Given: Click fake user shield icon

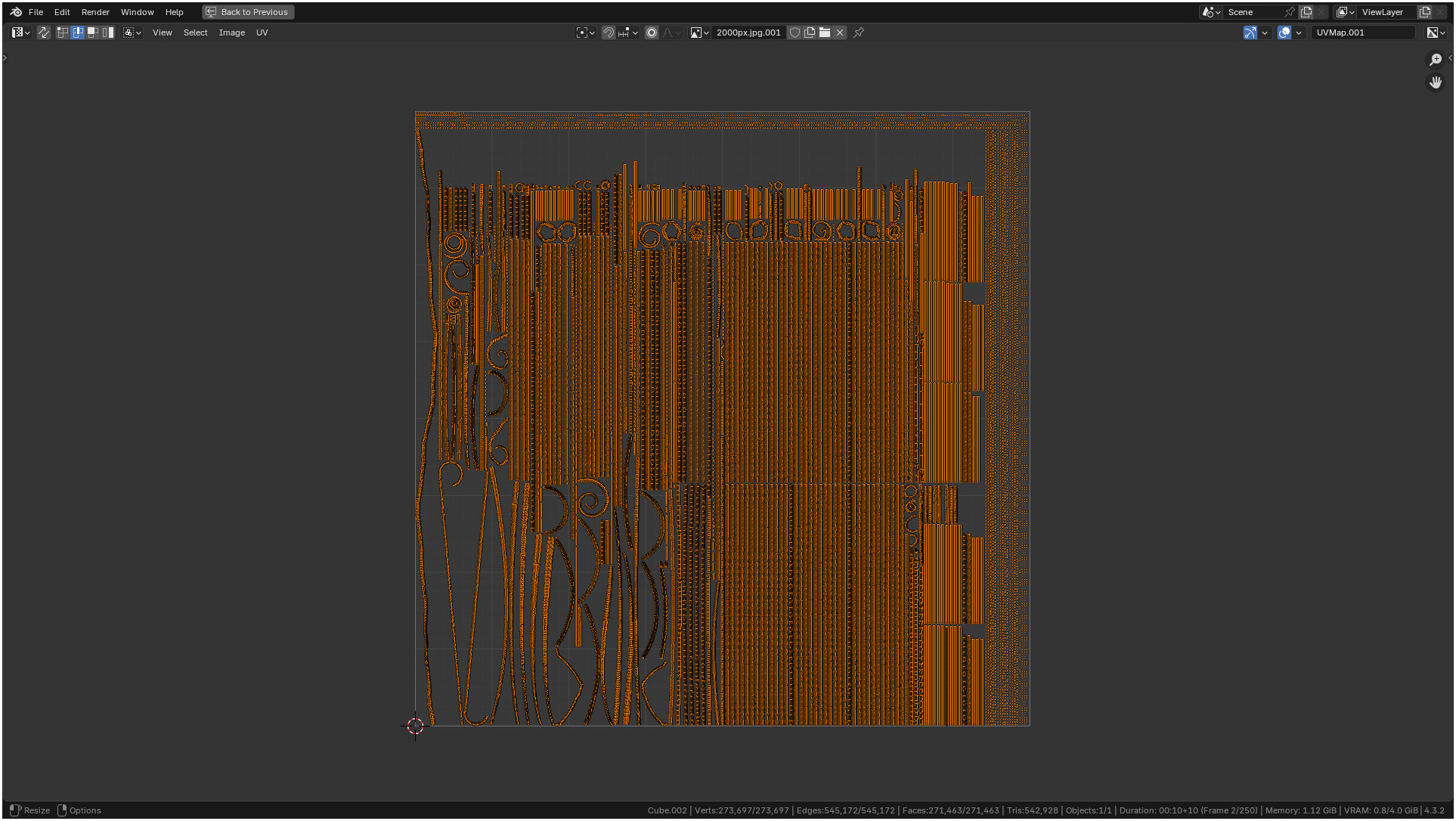Looking at the screenshot, I should (x=795, y=33).
